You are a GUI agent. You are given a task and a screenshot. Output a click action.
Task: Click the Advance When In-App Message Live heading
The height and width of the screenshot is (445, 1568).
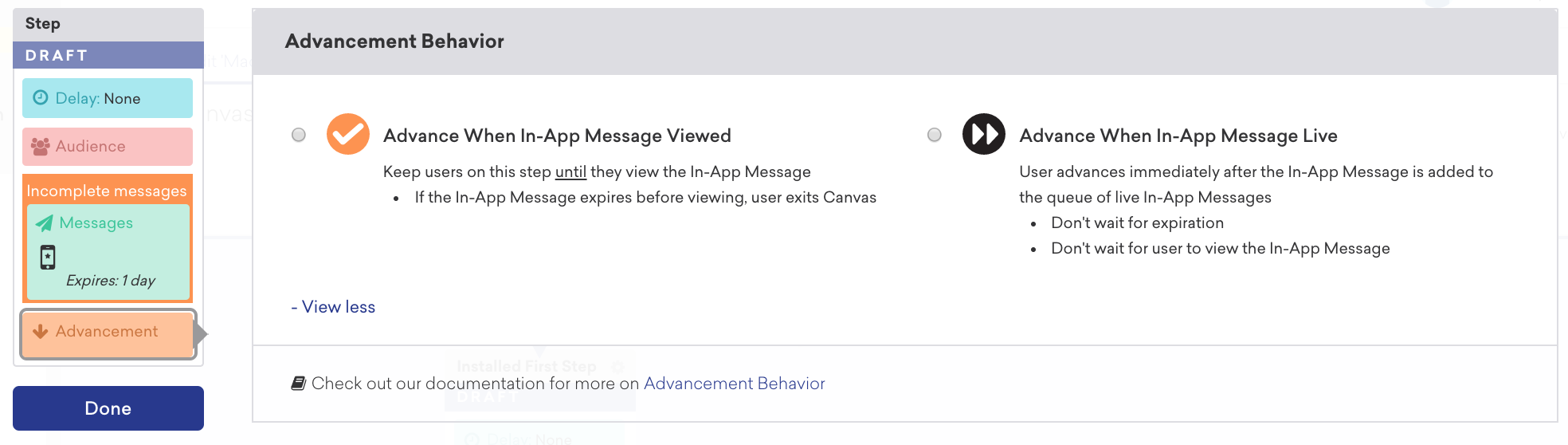tap(1178, 136)
